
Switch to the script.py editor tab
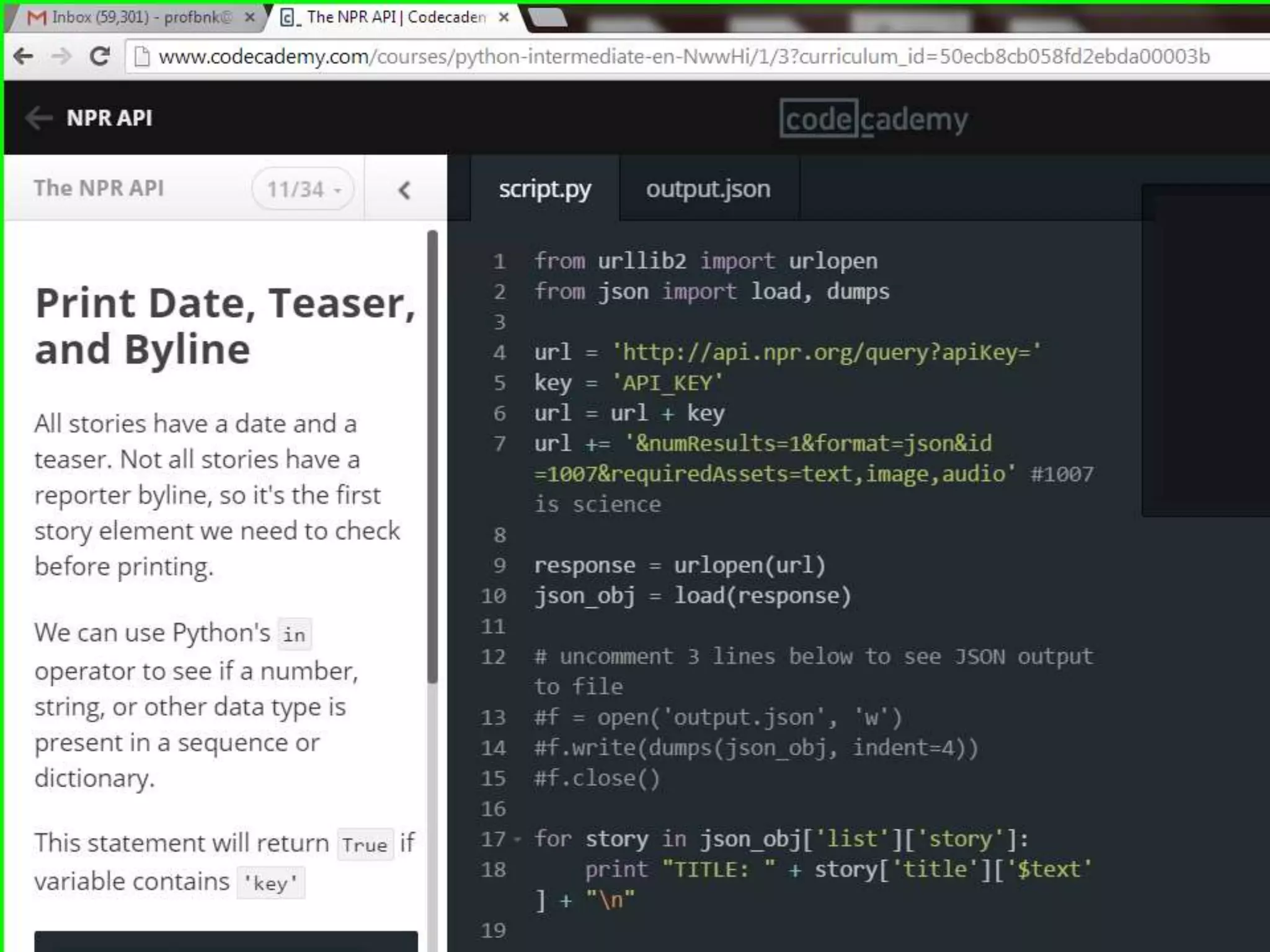click(x=545, y=188)
